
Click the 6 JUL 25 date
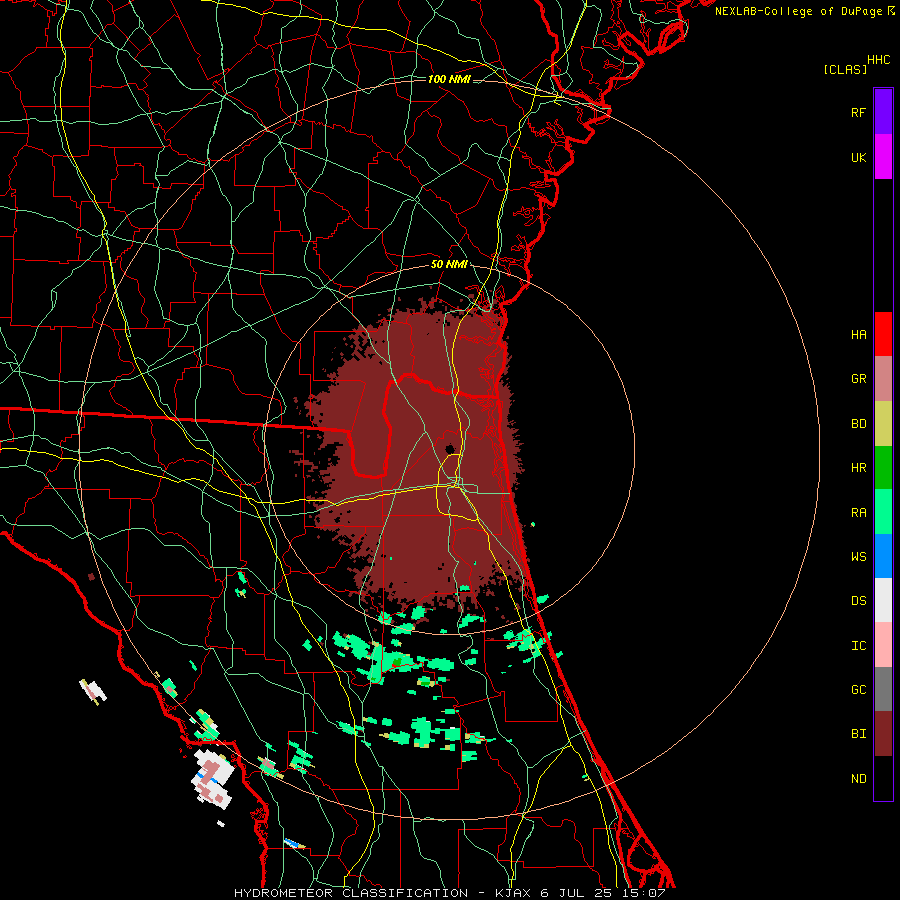pos(577,893)
